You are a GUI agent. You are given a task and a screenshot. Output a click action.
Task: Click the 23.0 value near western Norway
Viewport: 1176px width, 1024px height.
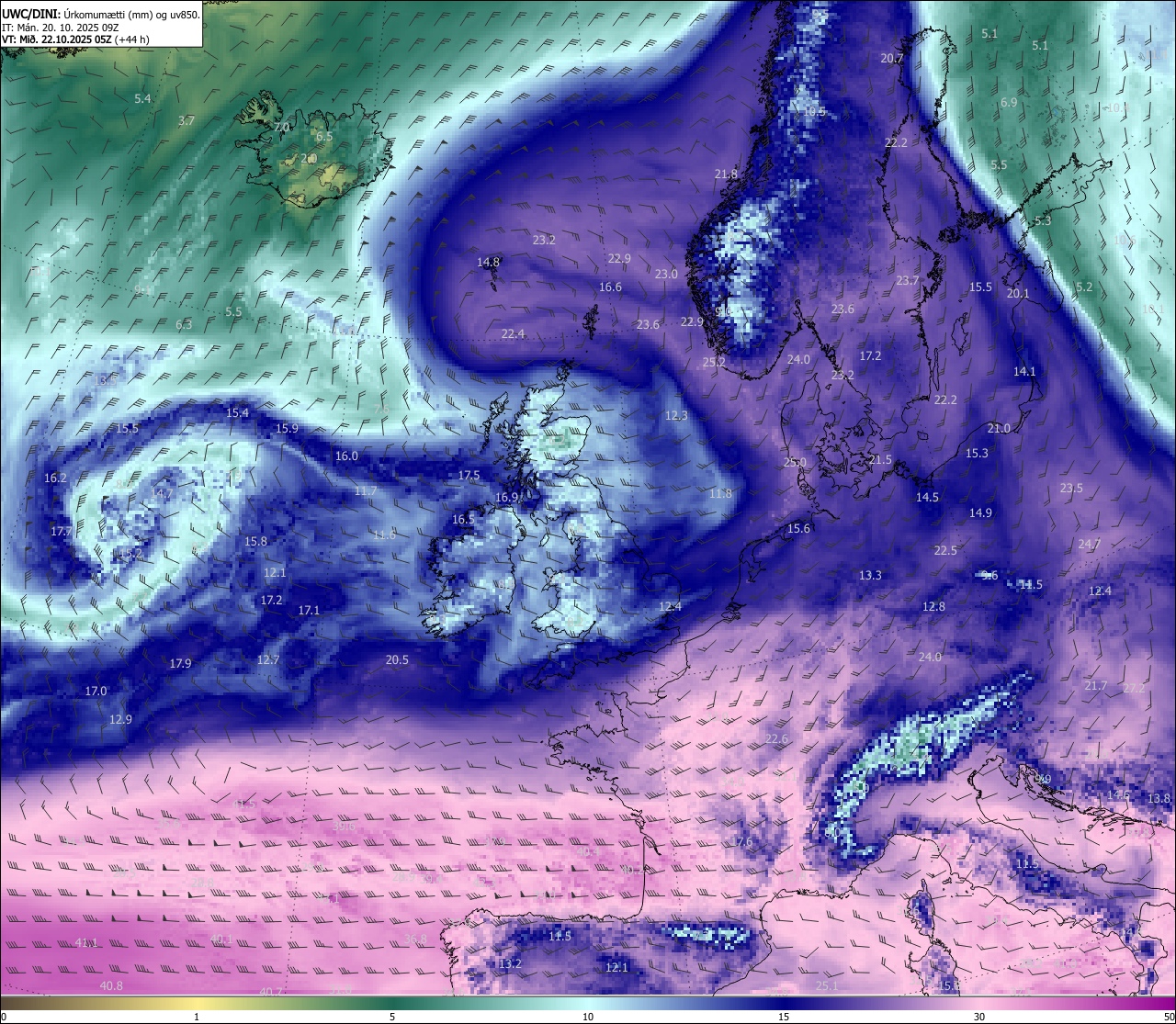tap(666, 274)
